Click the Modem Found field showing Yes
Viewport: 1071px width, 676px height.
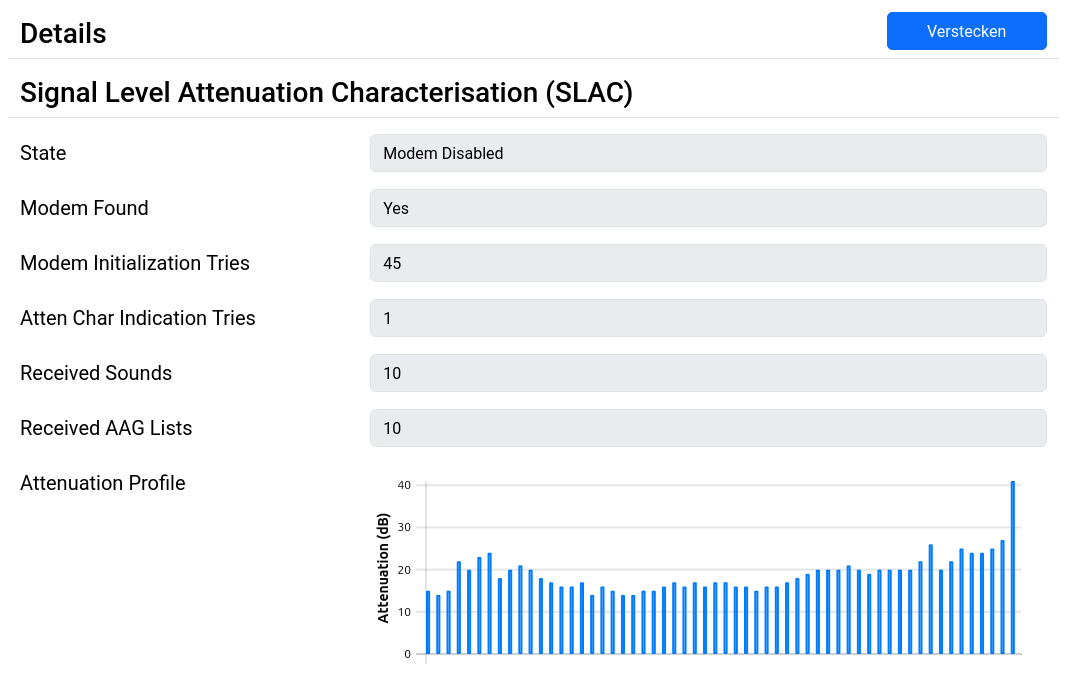pyautogui.click(x=708, y=208)
